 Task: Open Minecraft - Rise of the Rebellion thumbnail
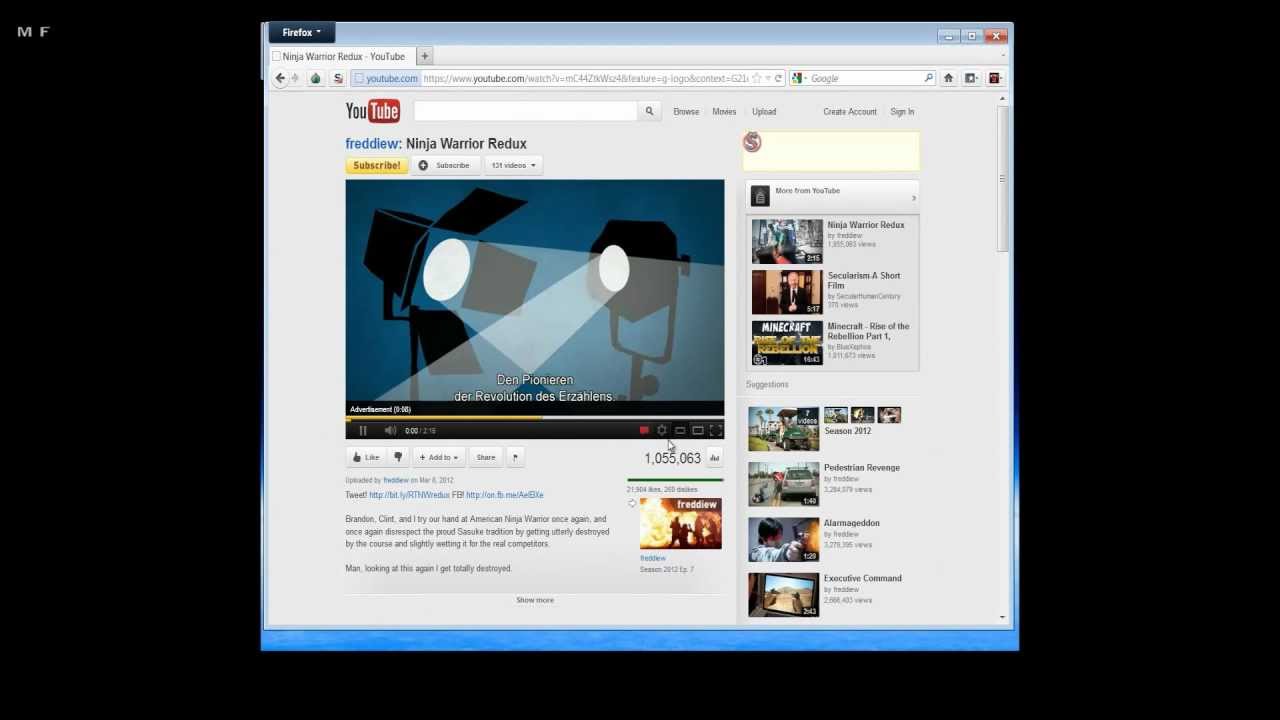click(787, 343)
